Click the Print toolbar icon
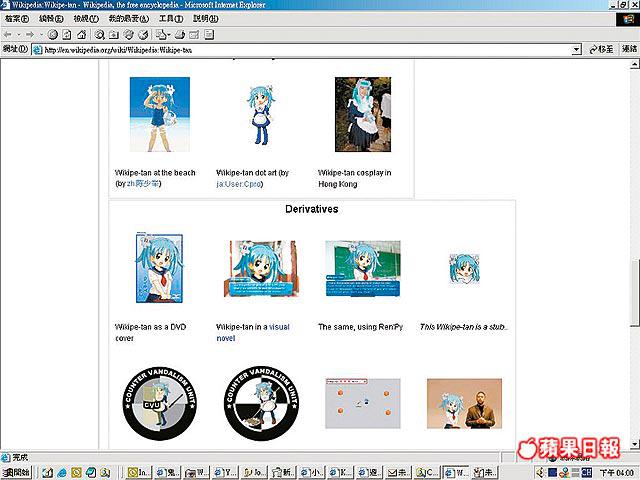Image resolution: width=640 pixels, height=480 pixels. tap(181, 34)
